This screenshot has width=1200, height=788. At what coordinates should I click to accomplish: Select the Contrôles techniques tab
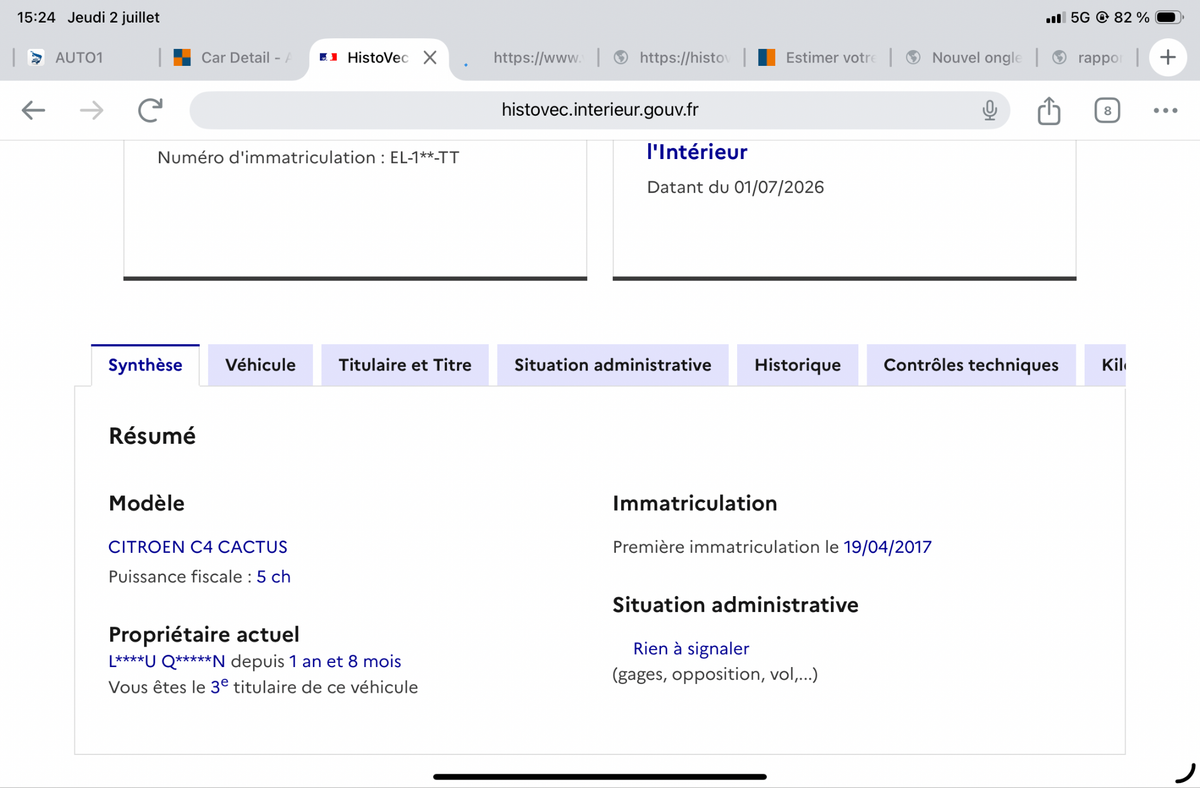(971, 365)
